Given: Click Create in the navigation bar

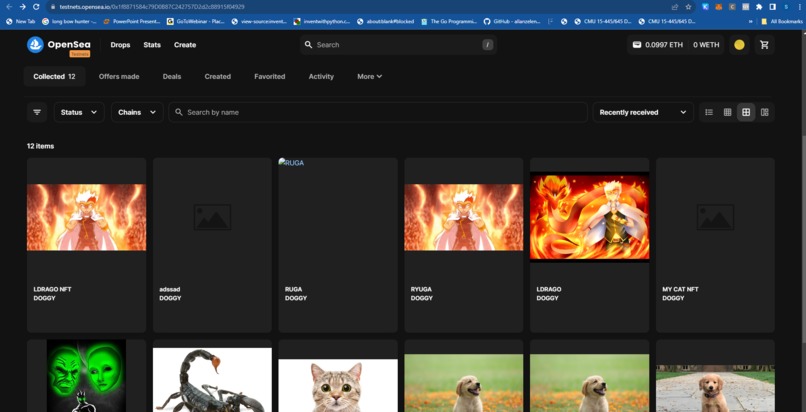Looking at the screenshot, I should tap(185, 45).
